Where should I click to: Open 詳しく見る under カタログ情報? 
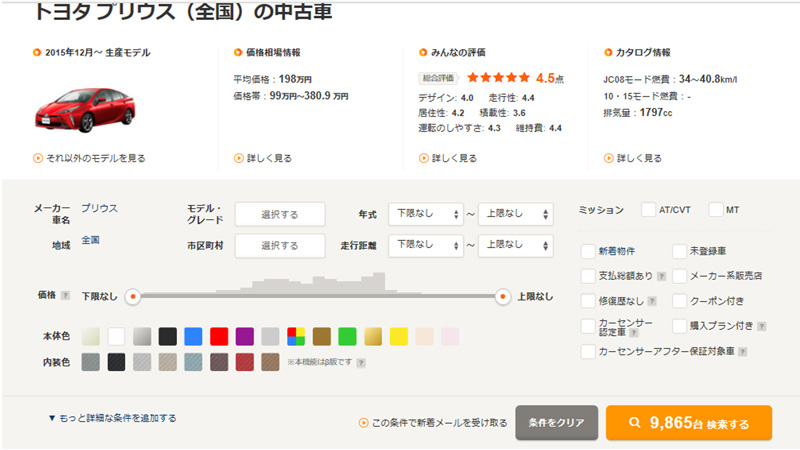[x=633, y=158]
